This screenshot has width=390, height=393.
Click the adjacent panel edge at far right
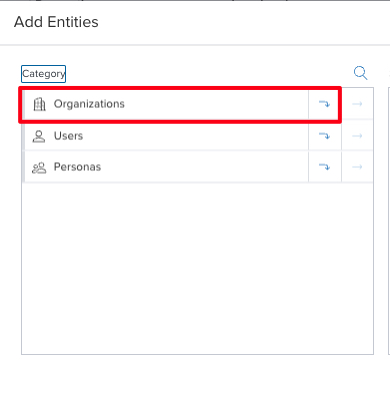(x=389, y=221)
